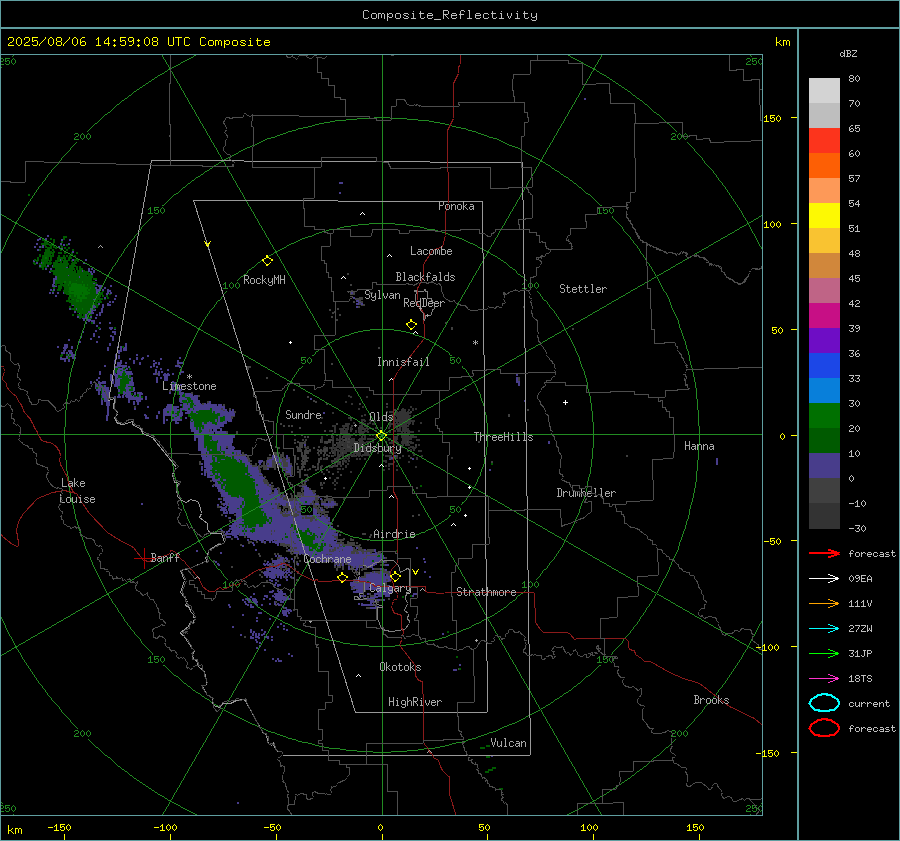Click the Blackfalds label
The width and height of the screenshot is (900, 841).
425,277
